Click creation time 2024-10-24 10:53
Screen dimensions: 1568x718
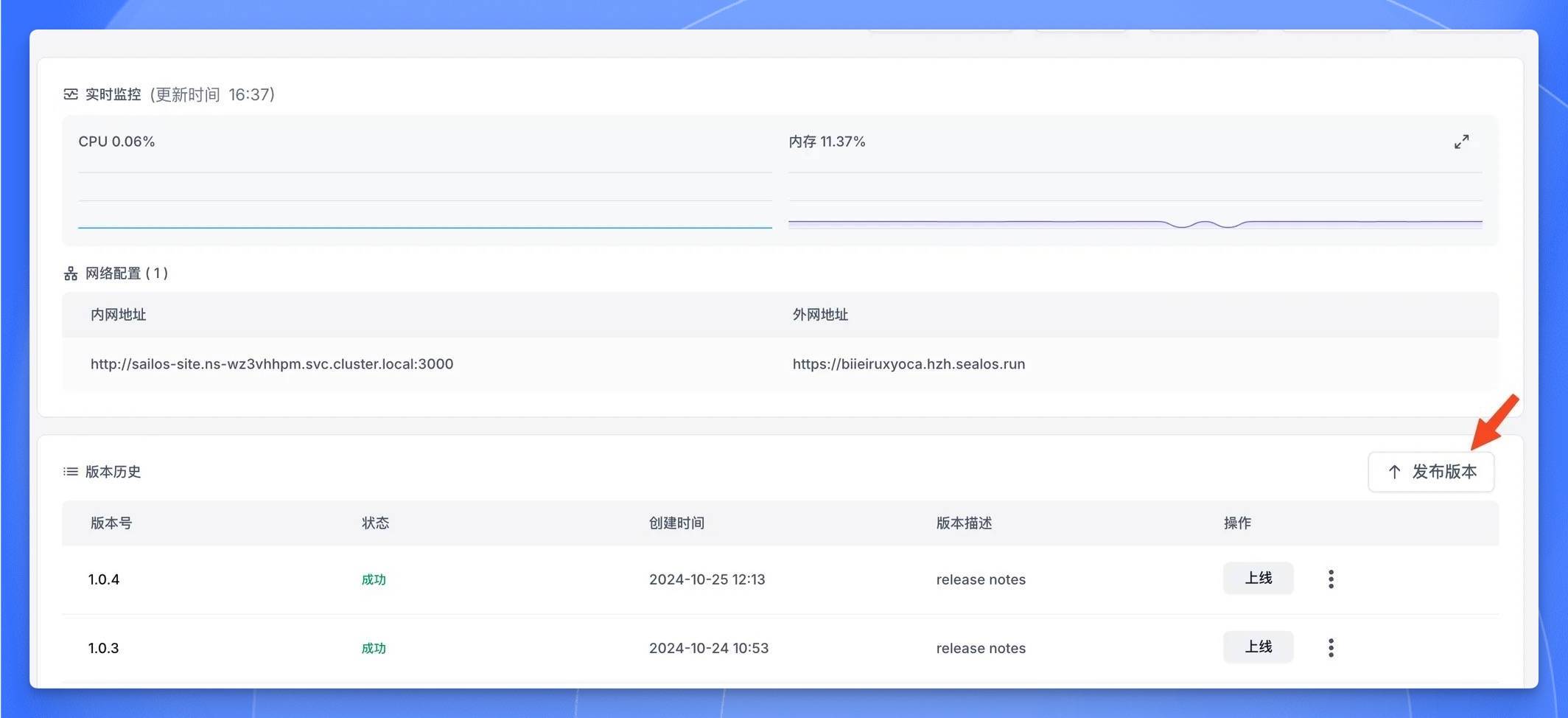[709, 648]
